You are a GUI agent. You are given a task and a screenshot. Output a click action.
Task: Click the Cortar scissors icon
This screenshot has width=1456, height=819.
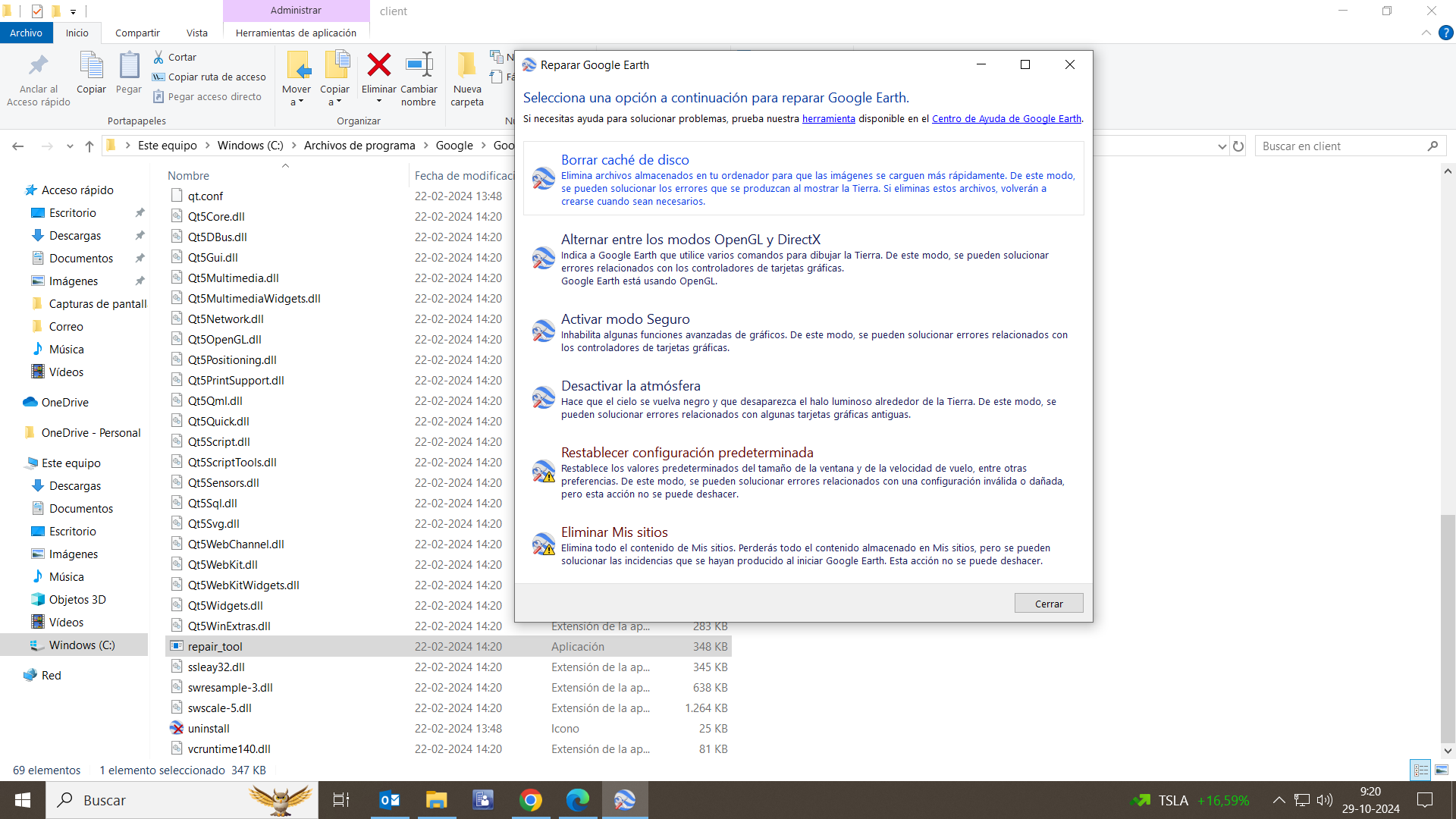point(158,57)
